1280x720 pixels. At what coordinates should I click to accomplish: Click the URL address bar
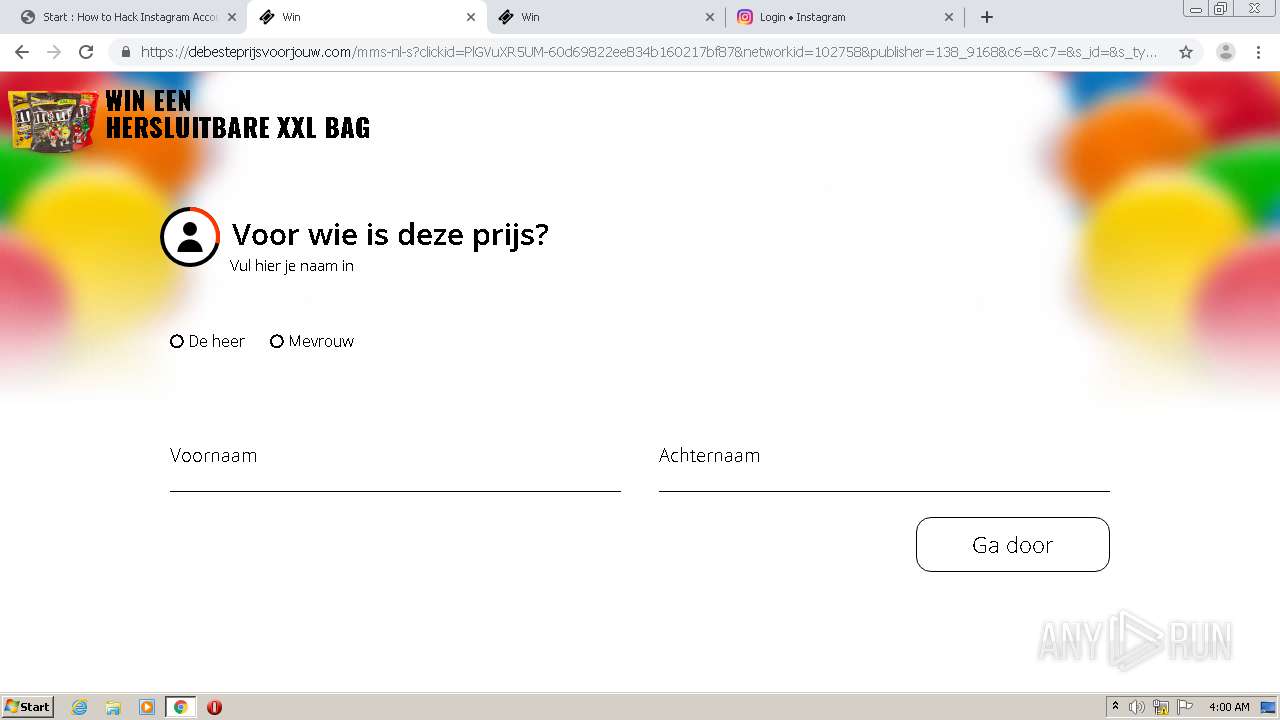(650, 52)
